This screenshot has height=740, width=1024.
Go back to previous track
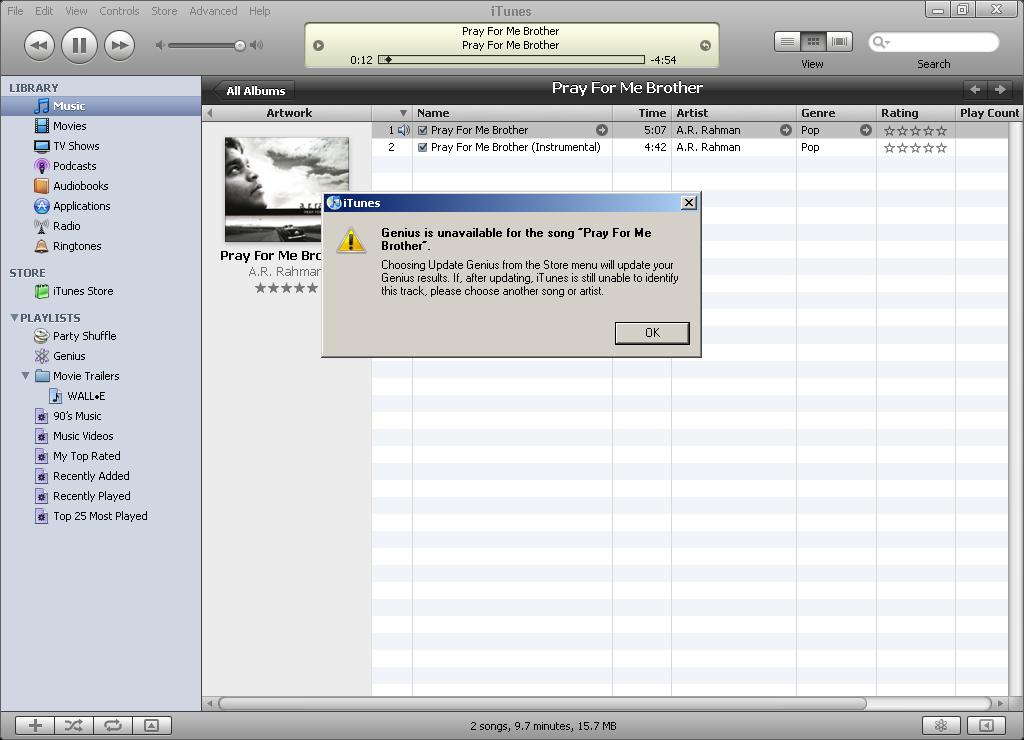pyautogui.click(x=39, y=44)
